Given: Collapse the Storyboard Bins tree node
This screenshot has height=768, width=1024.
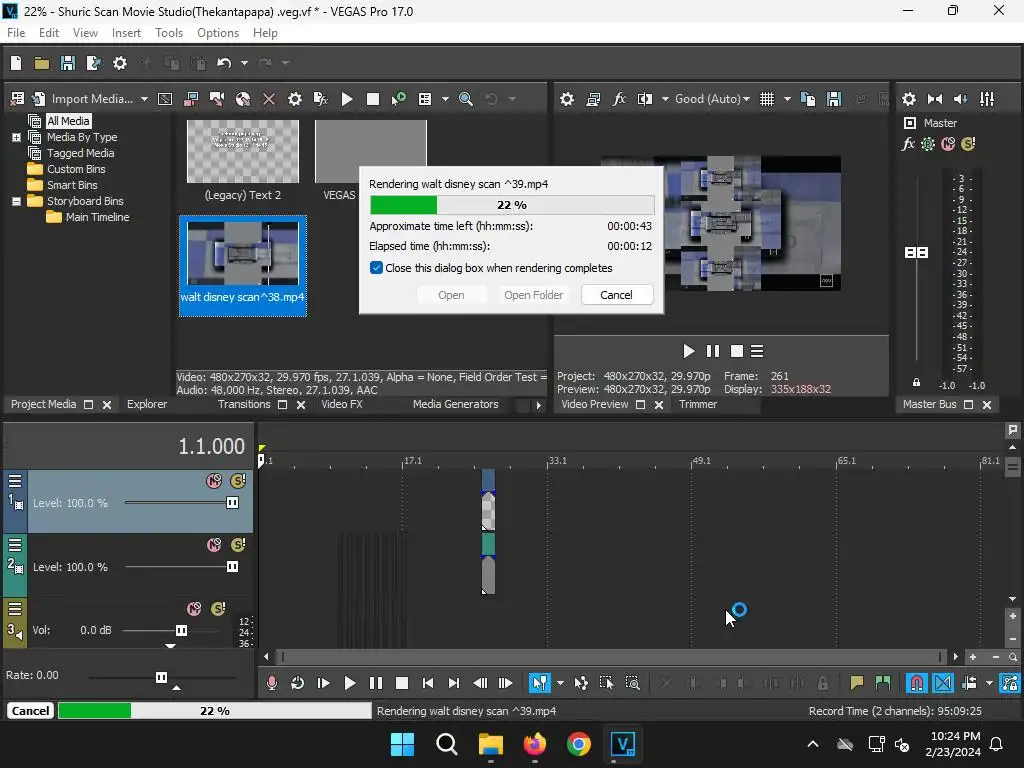Looking at the screenshot, I should pyautogui.click(x=16, y=201).
